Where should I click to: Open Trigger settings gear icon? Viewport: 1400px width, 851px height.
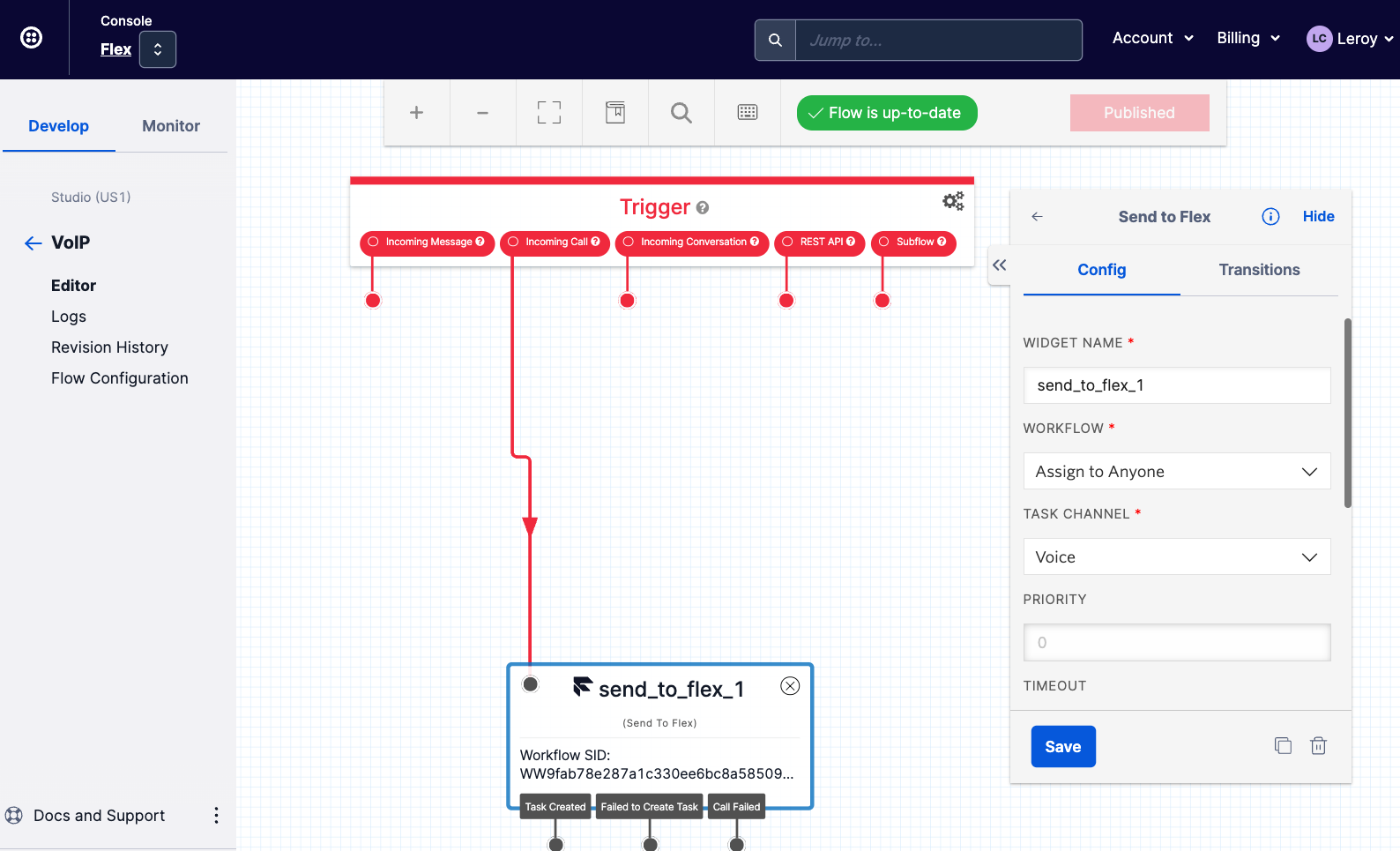953,201
